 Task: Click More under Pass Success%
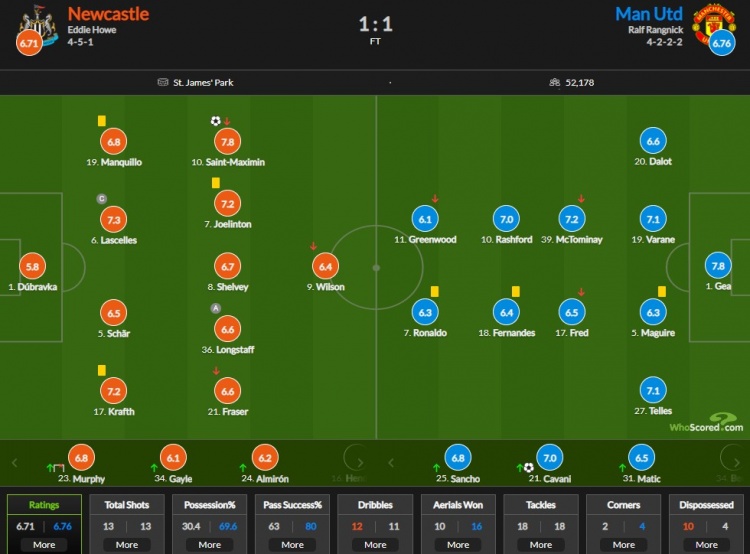[x=292, y=544]
